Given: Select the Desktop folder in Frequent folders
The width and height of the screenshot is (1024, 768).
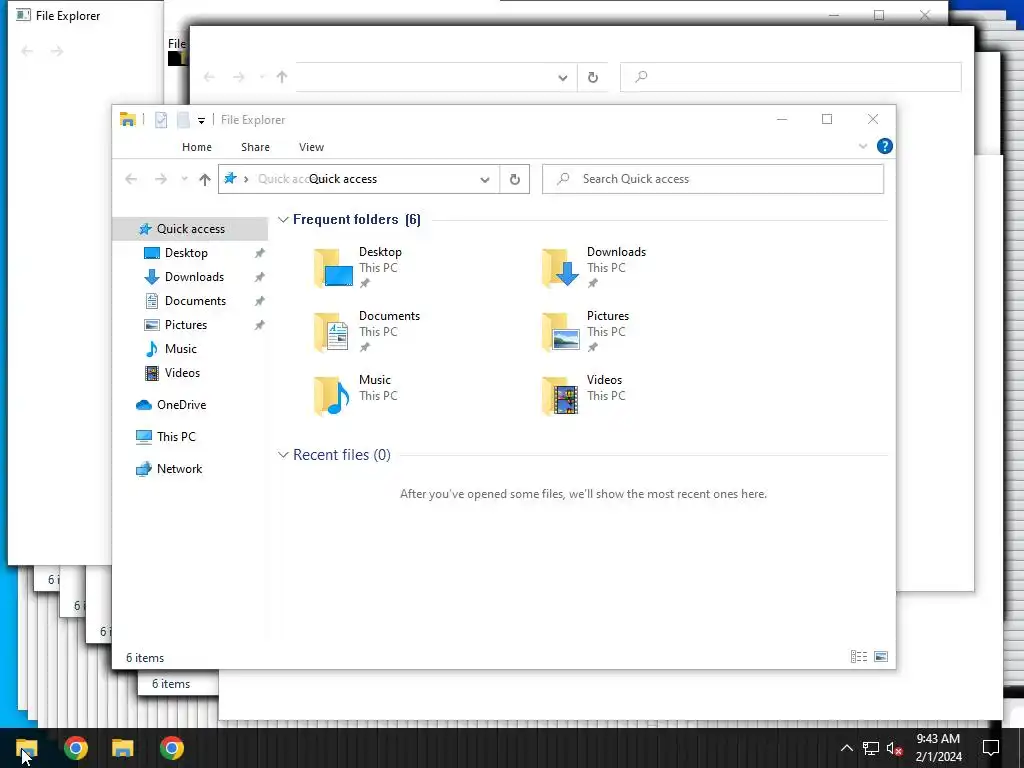Looking at the screenshot, I should [x=358, y=268].
